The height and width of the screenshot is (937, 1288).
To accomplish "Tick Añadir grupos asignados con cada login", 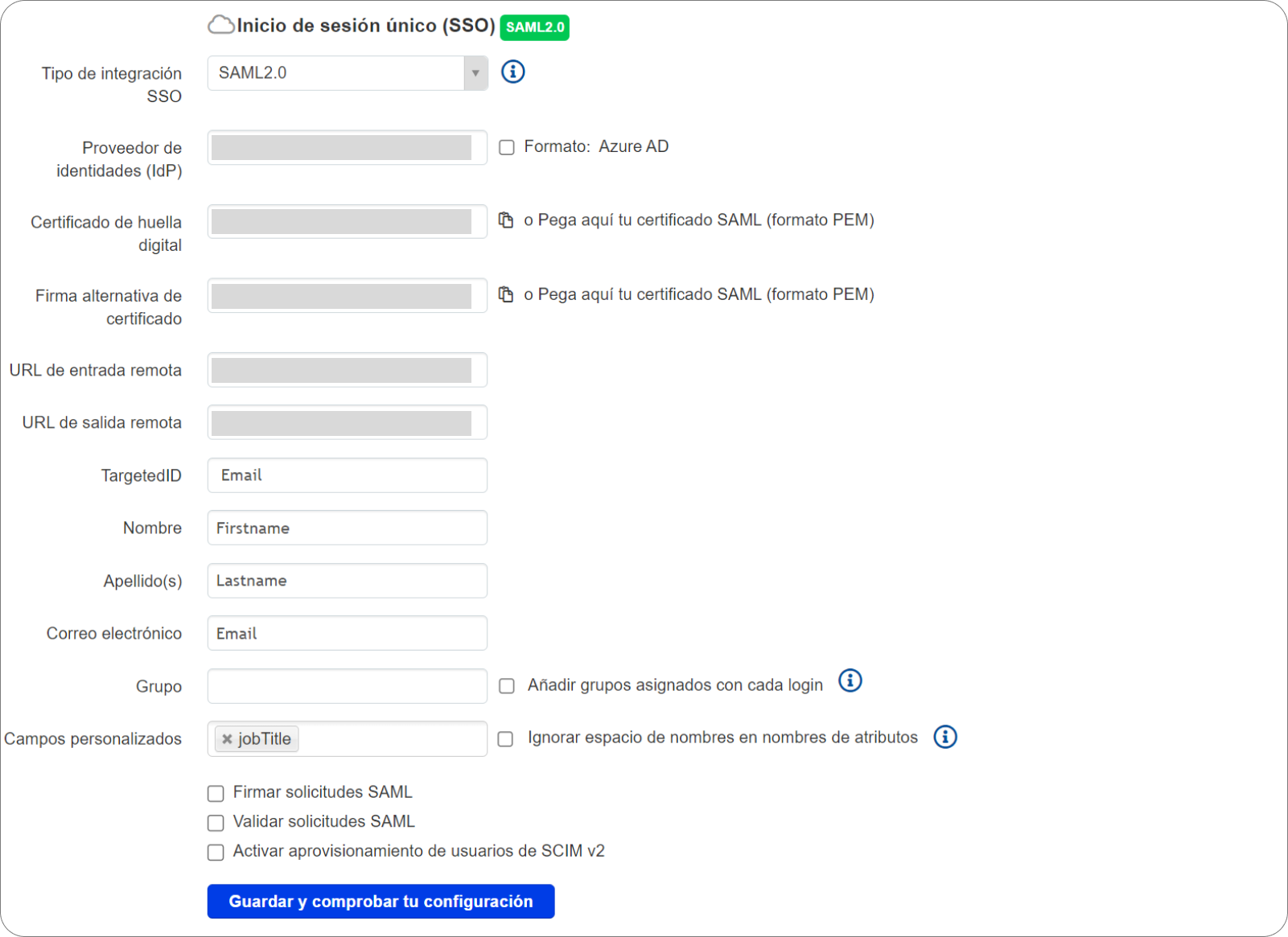I will pos(507,686).
